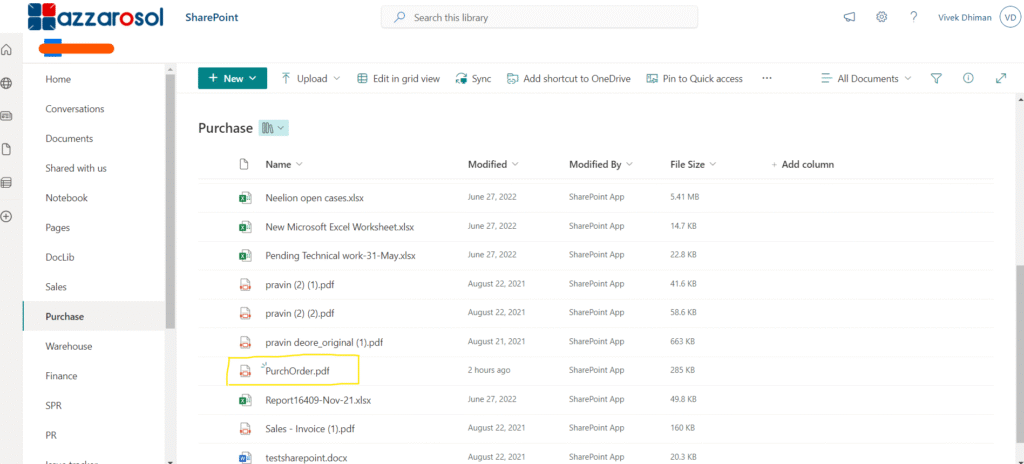Click the settings gear icon

(881, 17)
